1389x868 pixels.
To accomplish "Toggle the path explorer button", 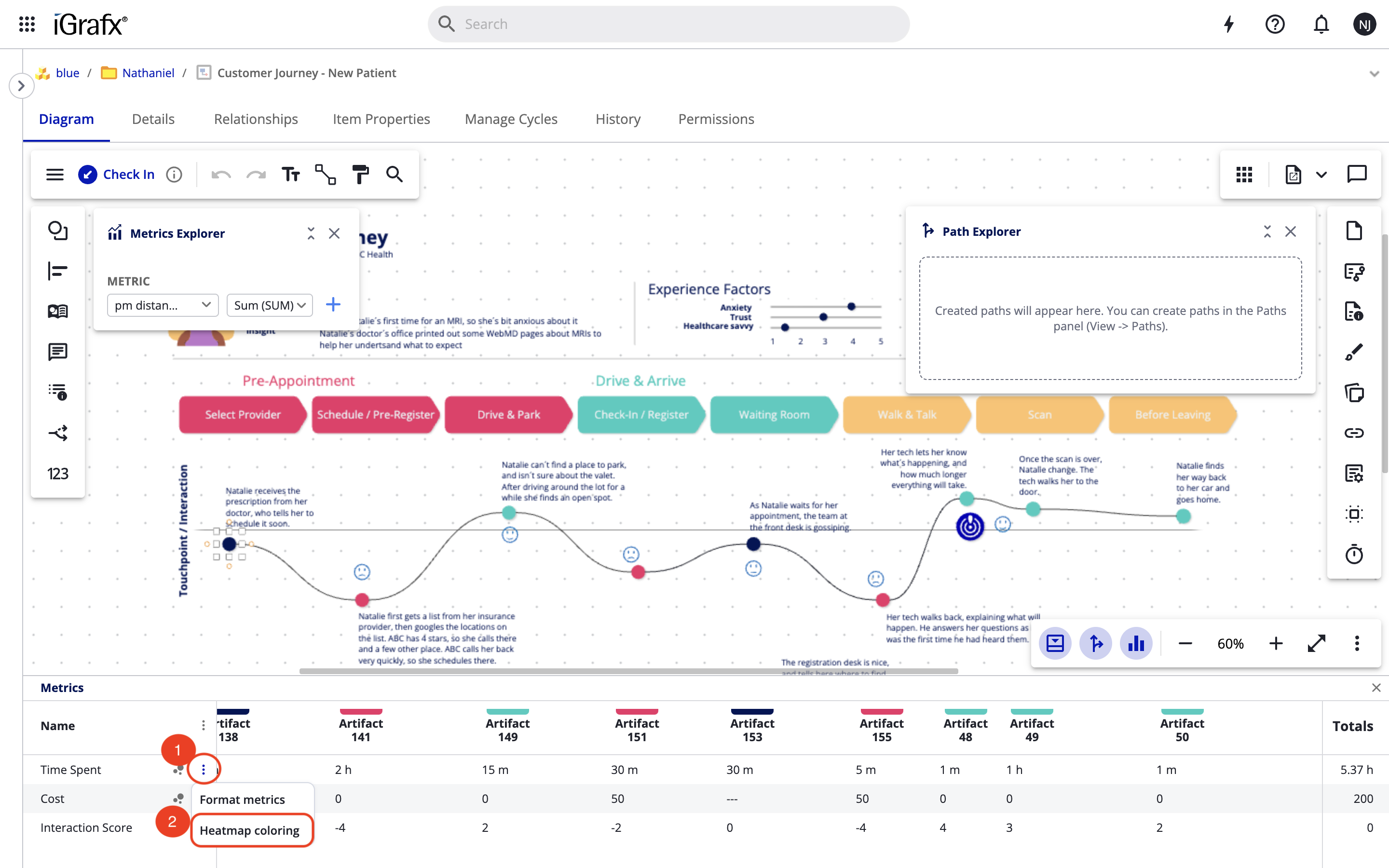I will [x=1096, y=644].
